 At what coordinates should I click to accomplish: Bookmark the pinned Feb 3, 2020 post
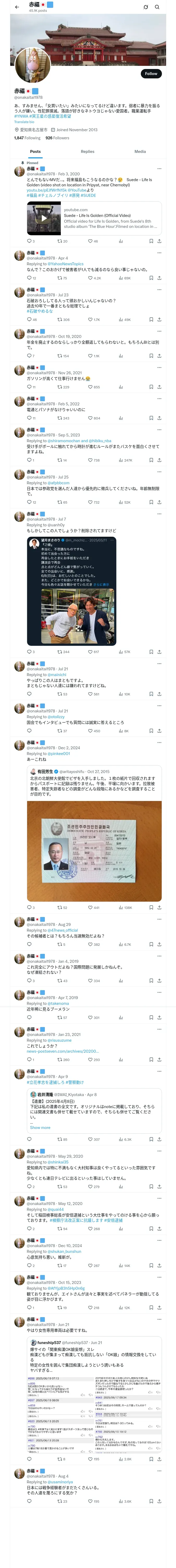coord(151,241)
